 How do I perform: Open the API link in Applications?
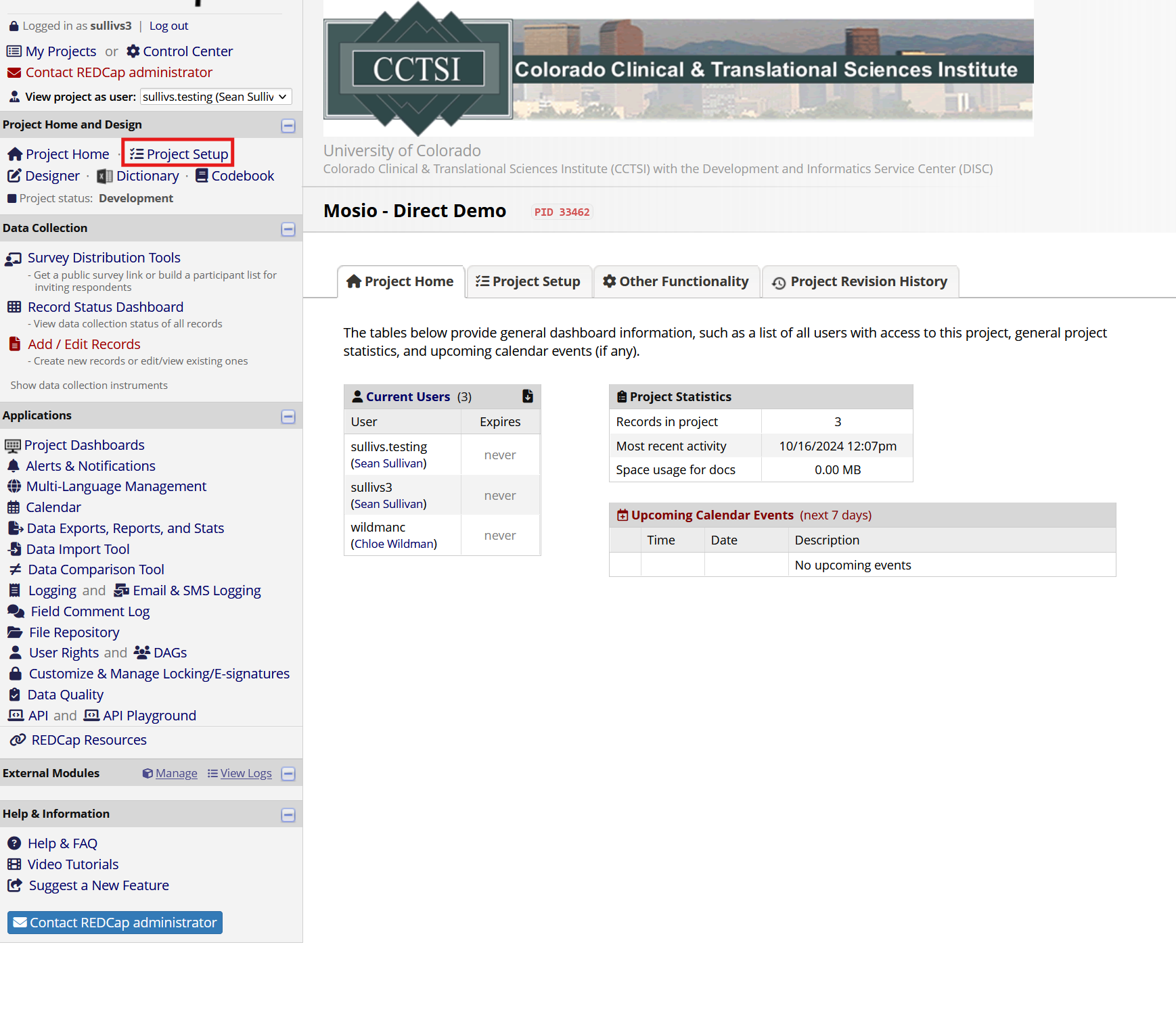(38, 716)
